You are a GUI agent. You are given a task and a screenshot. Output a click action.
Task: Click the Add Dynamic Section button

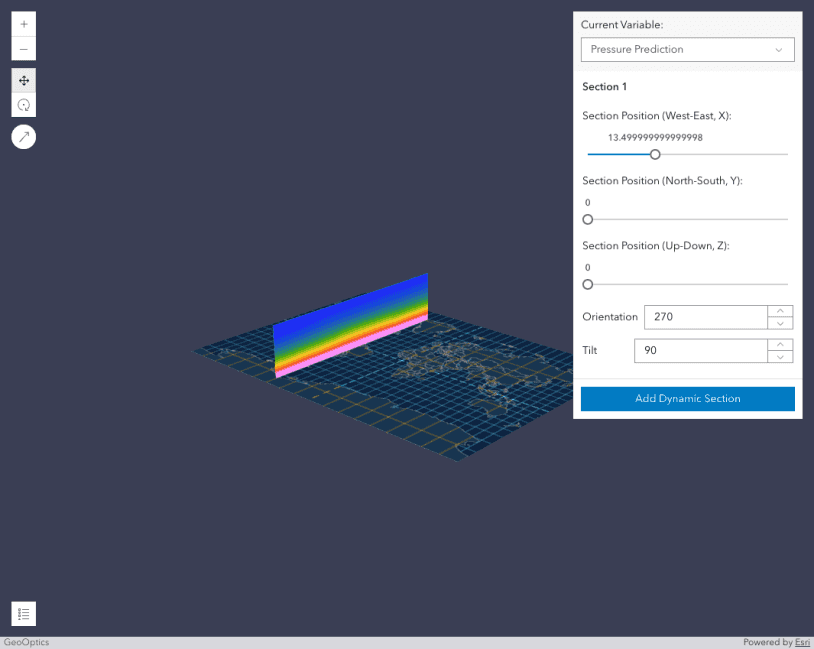(687, 398)
